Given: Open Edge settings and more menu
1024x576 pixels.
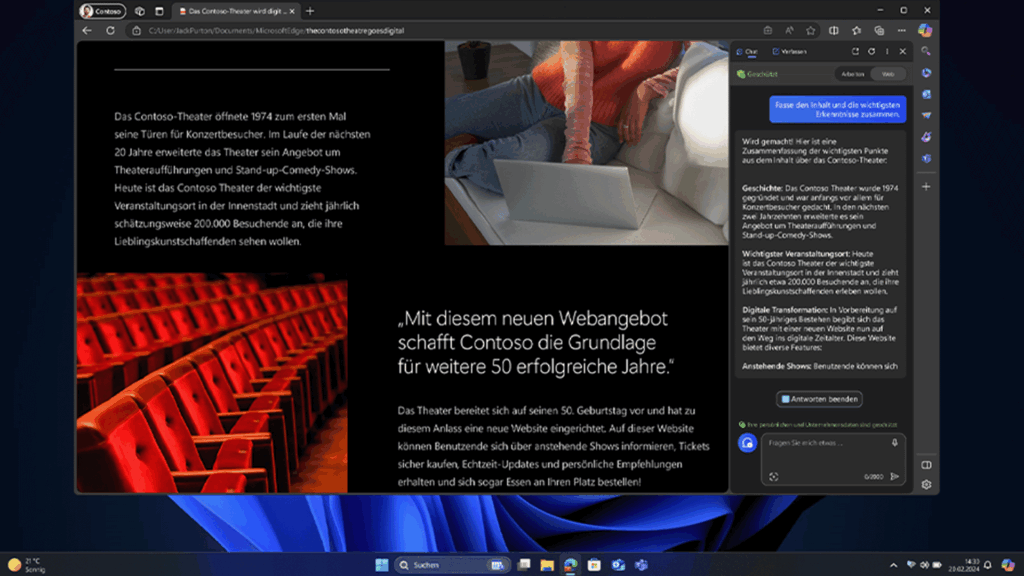Looking at the screenshot, I should [901, 30].
